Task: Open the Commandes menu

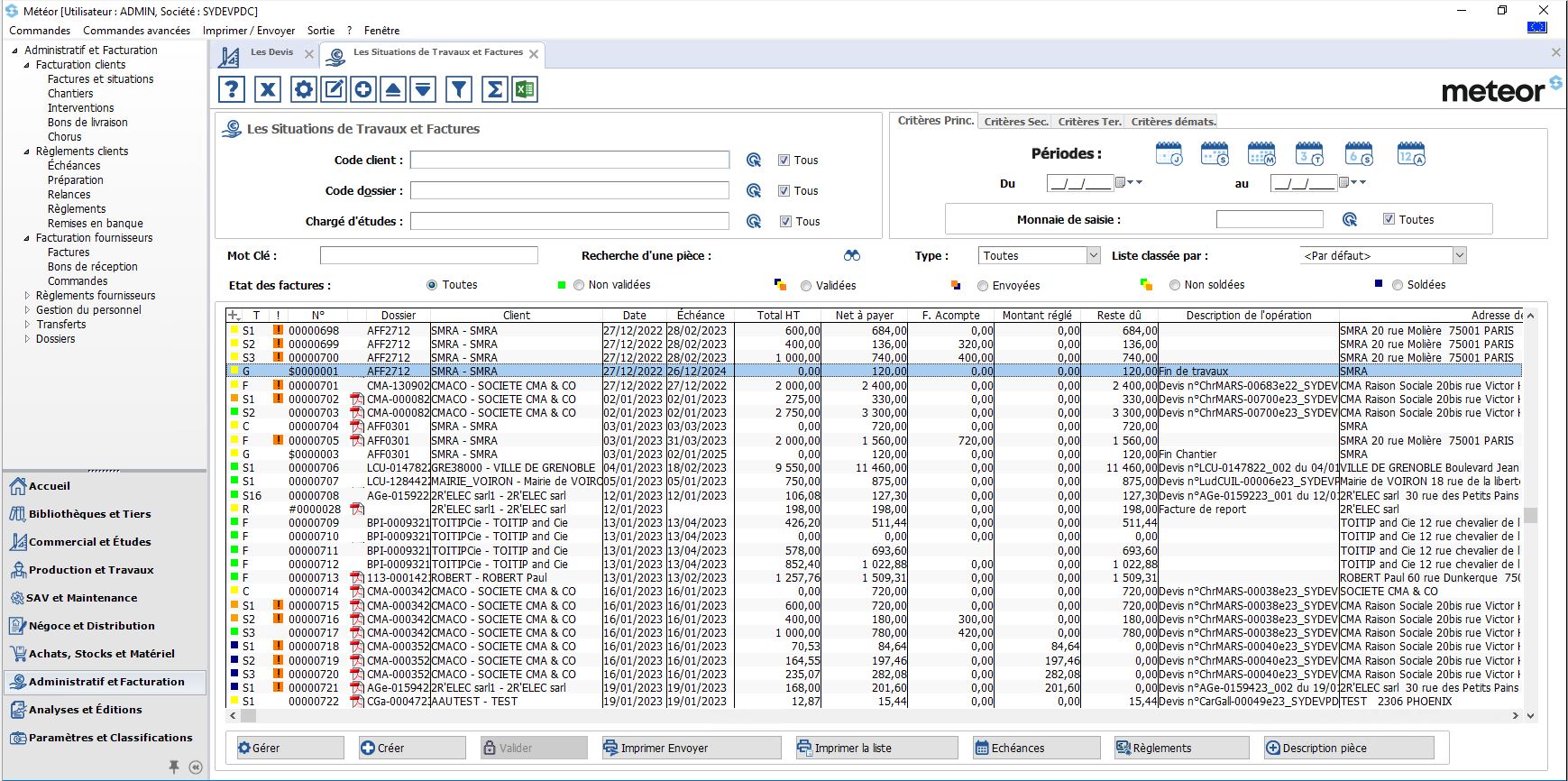Action: click(x=40, y=31)
